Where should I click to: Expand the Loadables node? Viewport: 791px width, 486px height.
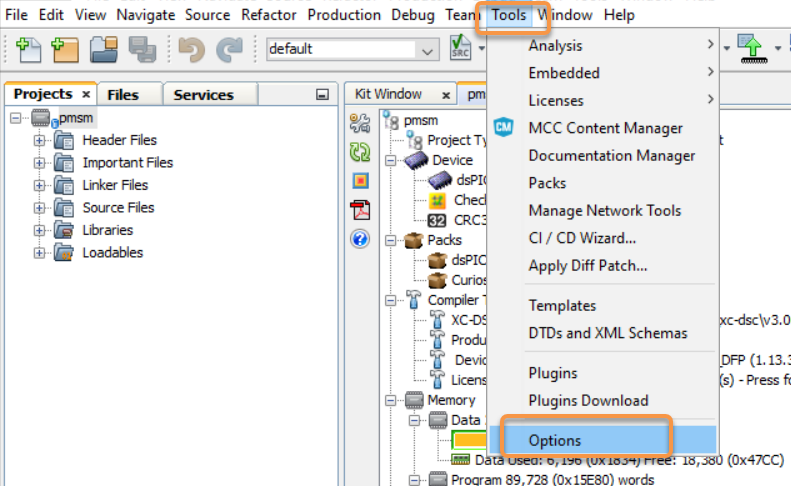point(39,252)
